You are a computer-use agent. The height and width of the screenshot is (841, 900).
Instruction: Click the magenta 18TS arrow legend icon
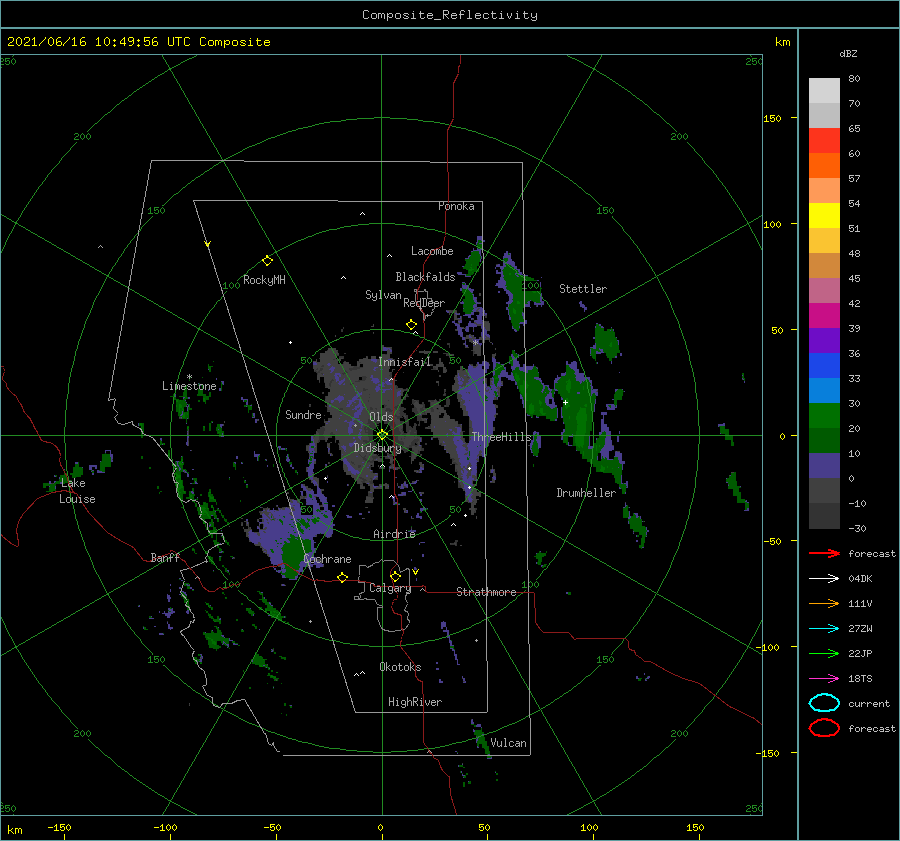pos(824,679)
